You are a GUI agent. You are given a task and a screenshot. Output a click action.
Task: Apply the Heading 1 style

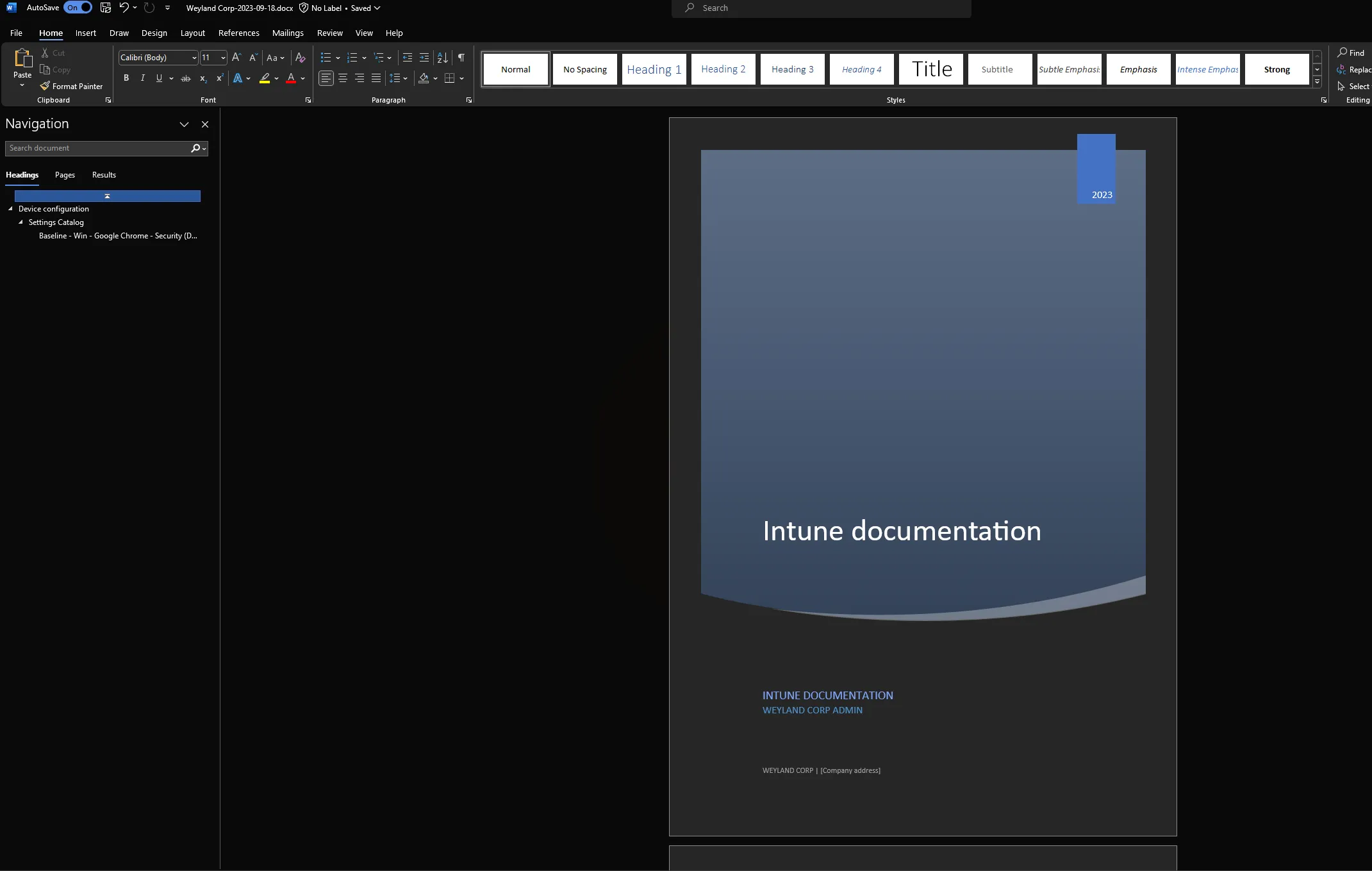(654, 69)
